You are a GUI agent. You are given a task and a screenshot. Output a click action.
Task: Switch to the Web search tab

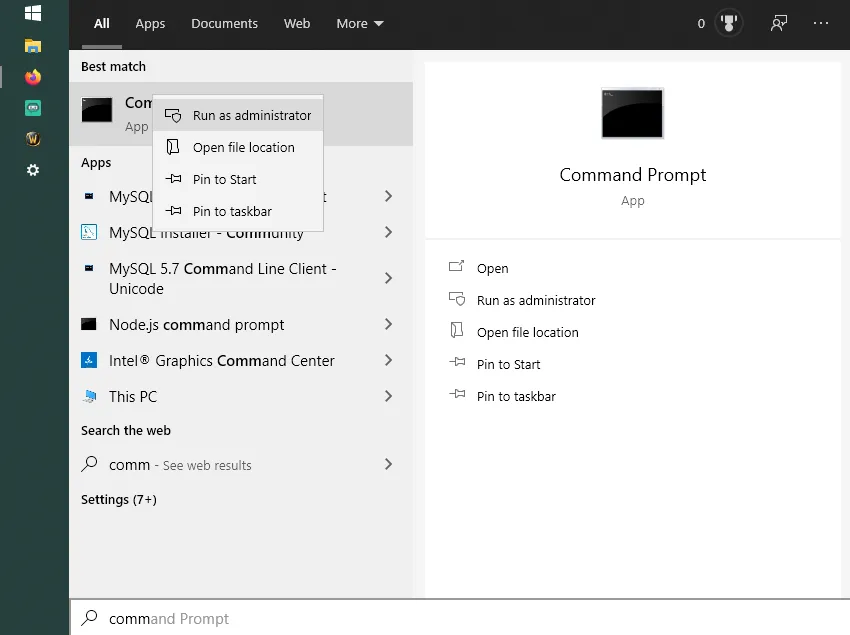pos(297,23)
